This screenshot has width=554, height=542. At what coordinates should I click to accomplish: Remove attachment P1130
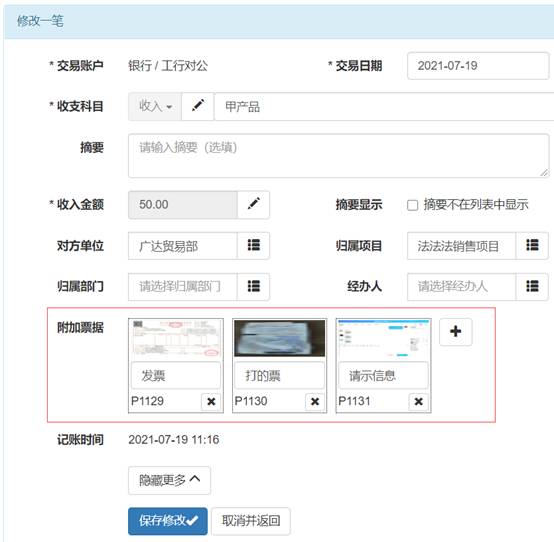(x=315, y=401)
